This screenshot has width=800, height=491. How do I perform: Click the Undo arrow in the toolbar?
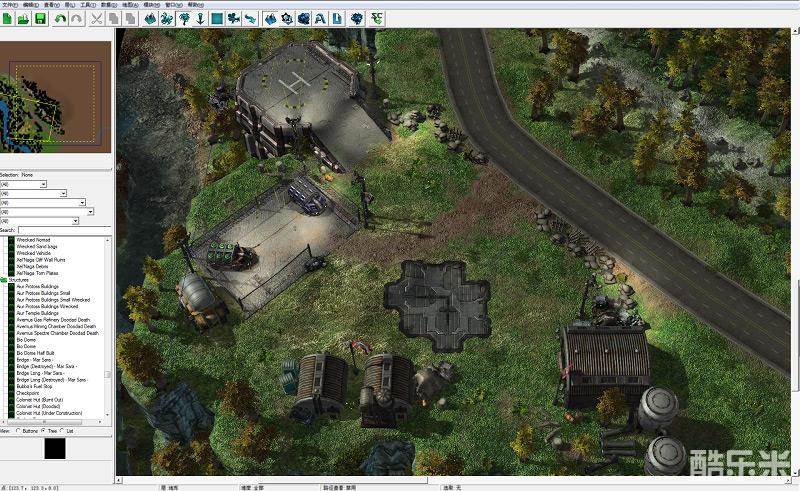[x=60, y=18]
